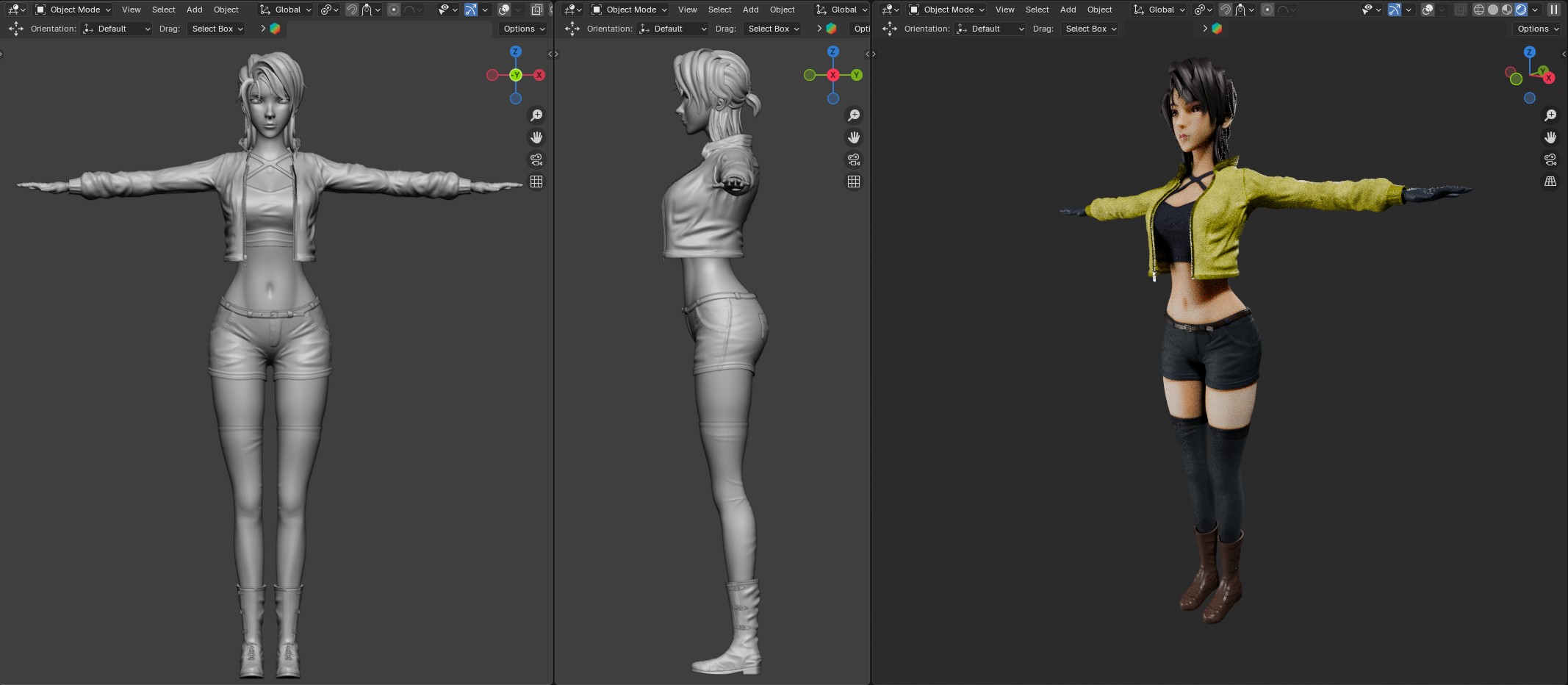Viewport: 1568px width, 685px height.
Task: Select wireframe shading icon in right viewport
Action: click(x=1479, y=10)
